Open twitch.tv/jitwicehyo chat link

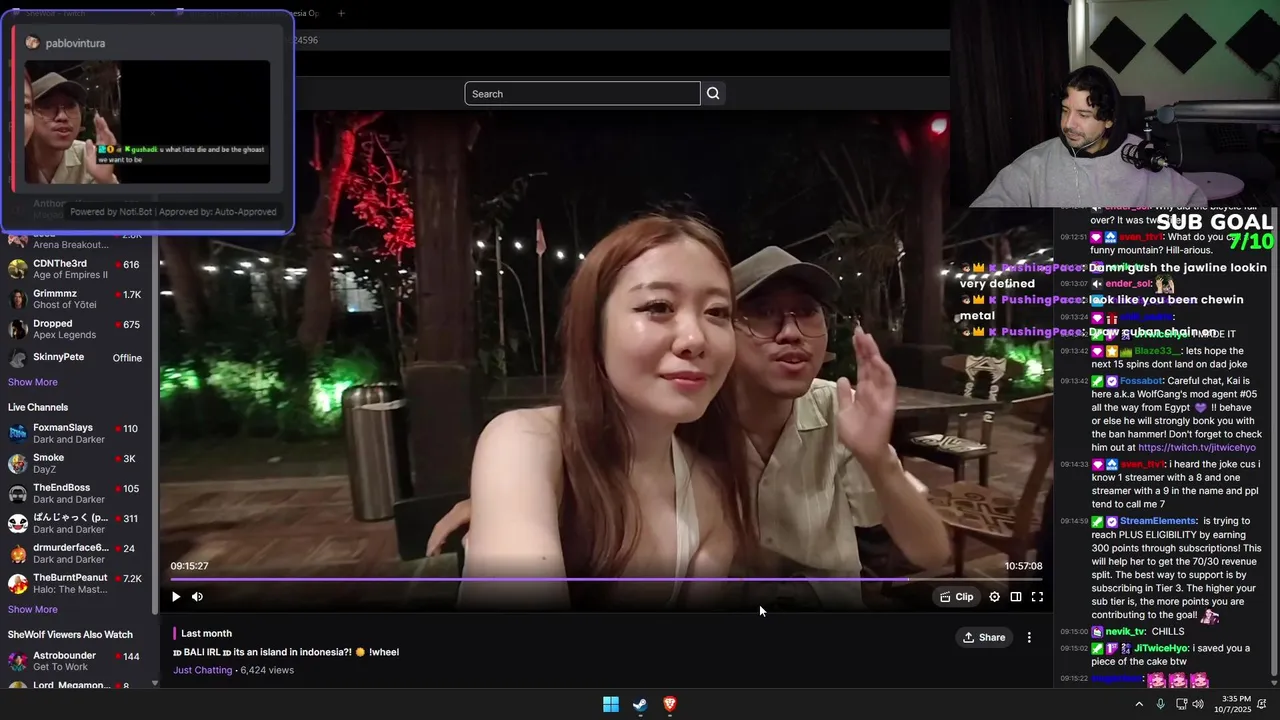[x=1197, y=448]
